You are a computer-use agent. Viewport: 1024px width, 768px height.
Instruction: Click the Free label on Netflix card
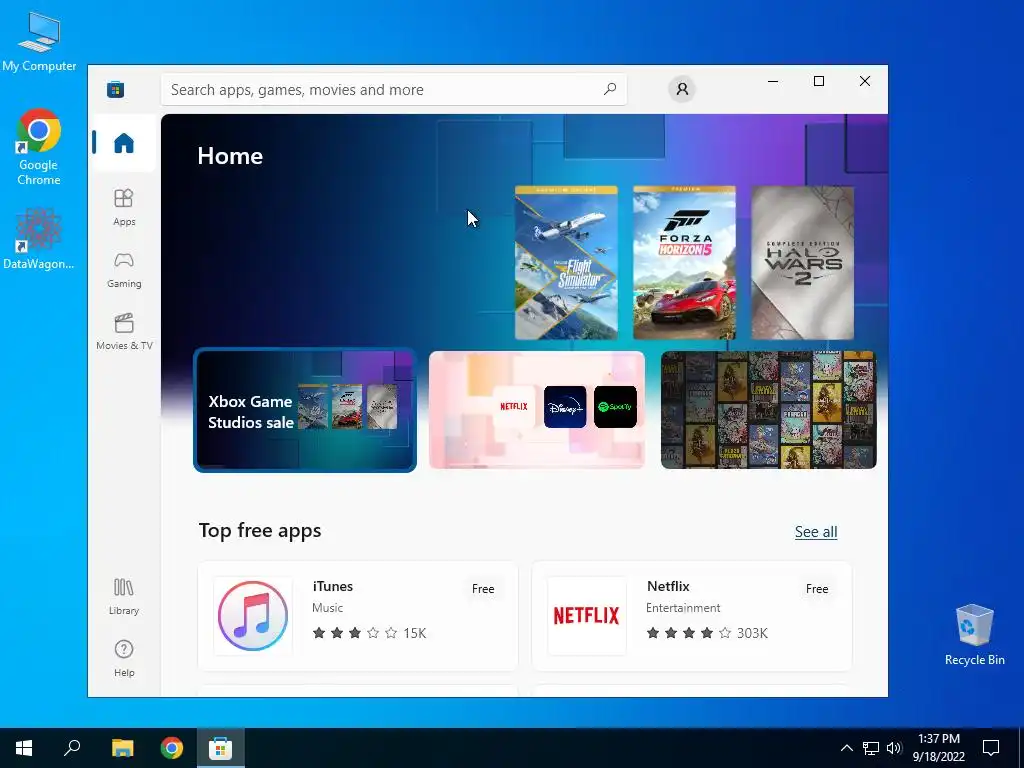point(817,588)
